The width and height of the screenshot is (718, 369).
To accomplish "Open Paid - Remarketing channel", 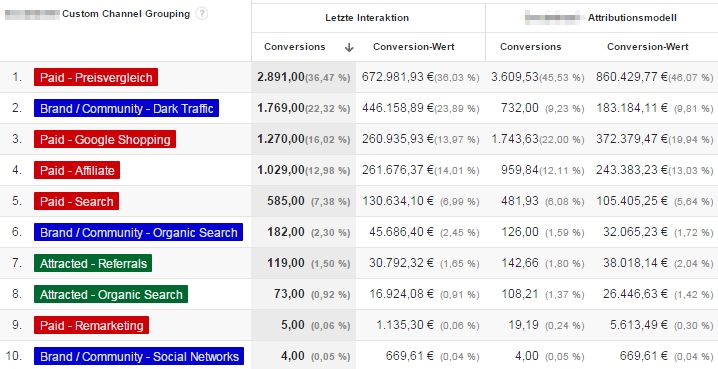I will click(92, 326).
